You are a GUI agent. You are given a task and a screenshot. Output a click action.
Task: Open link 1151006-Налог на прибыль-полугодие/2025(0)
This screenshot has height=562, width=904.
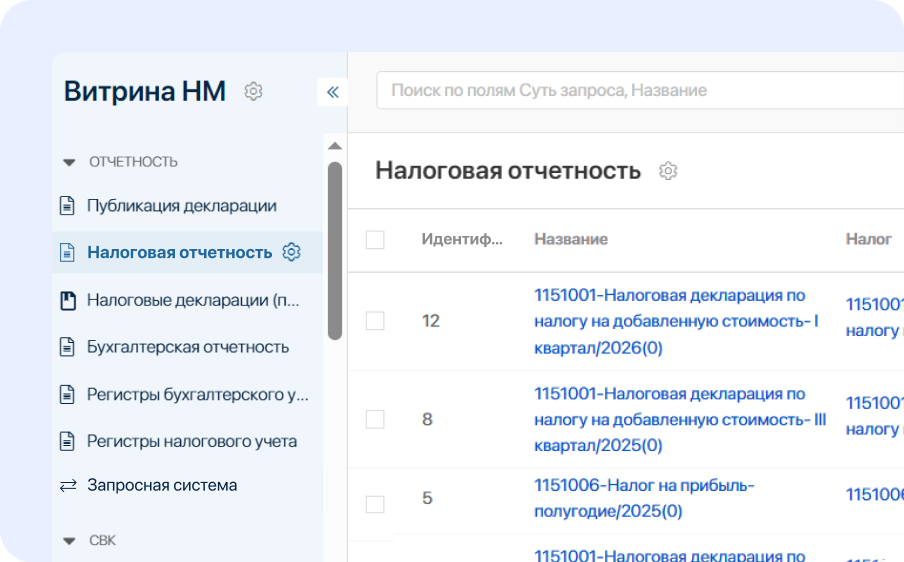click(x=644, y=498)
